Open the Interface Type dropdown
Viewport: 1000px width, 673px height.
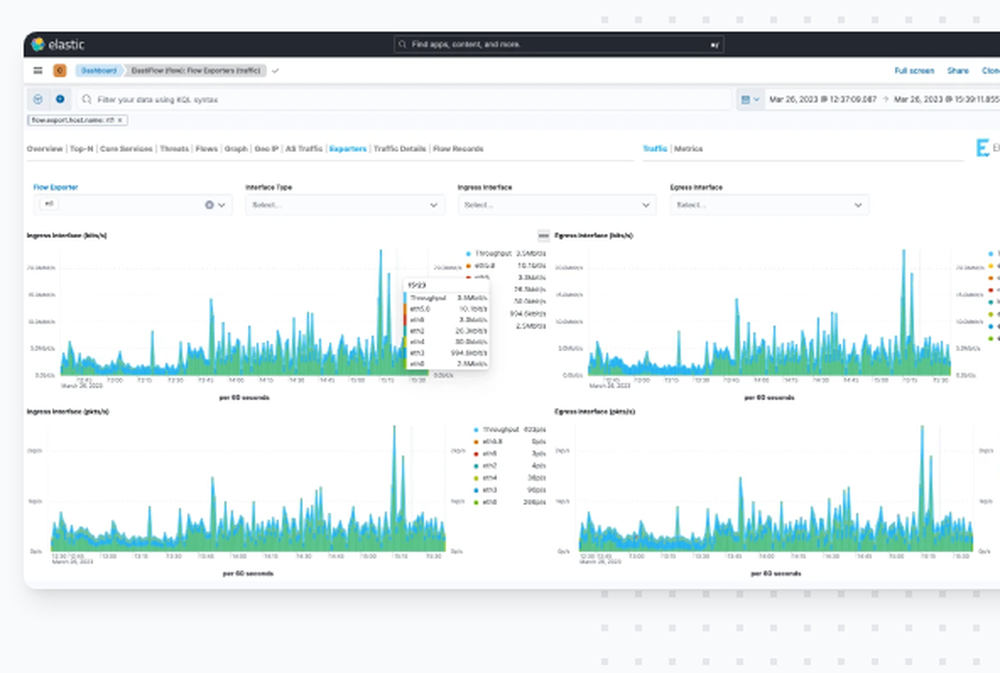click(345, 205)
